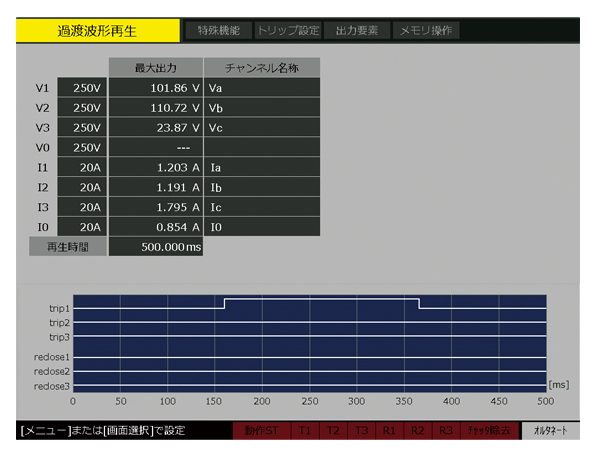The image size is (600, 458).
Task: Click the trip1 rising edge on timeline
Action: click(x=224, y=304)
